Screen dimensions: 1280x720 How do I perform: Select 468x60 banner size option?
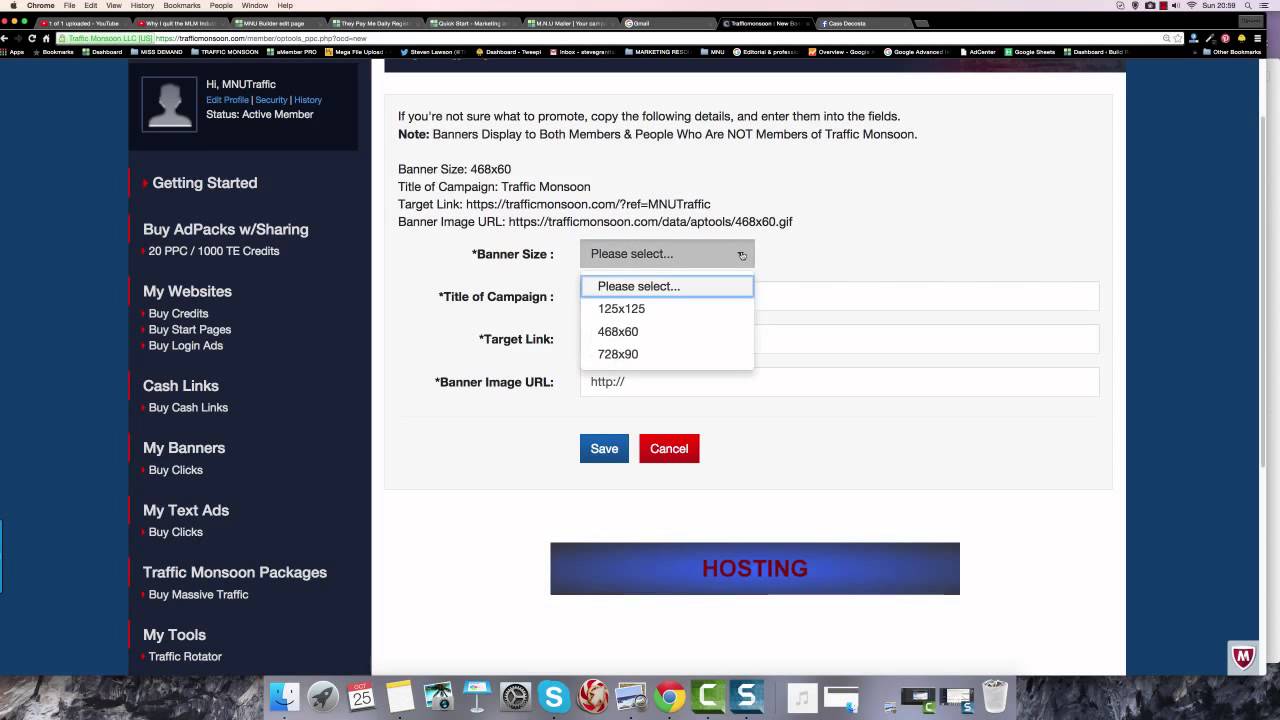point(667,331)
